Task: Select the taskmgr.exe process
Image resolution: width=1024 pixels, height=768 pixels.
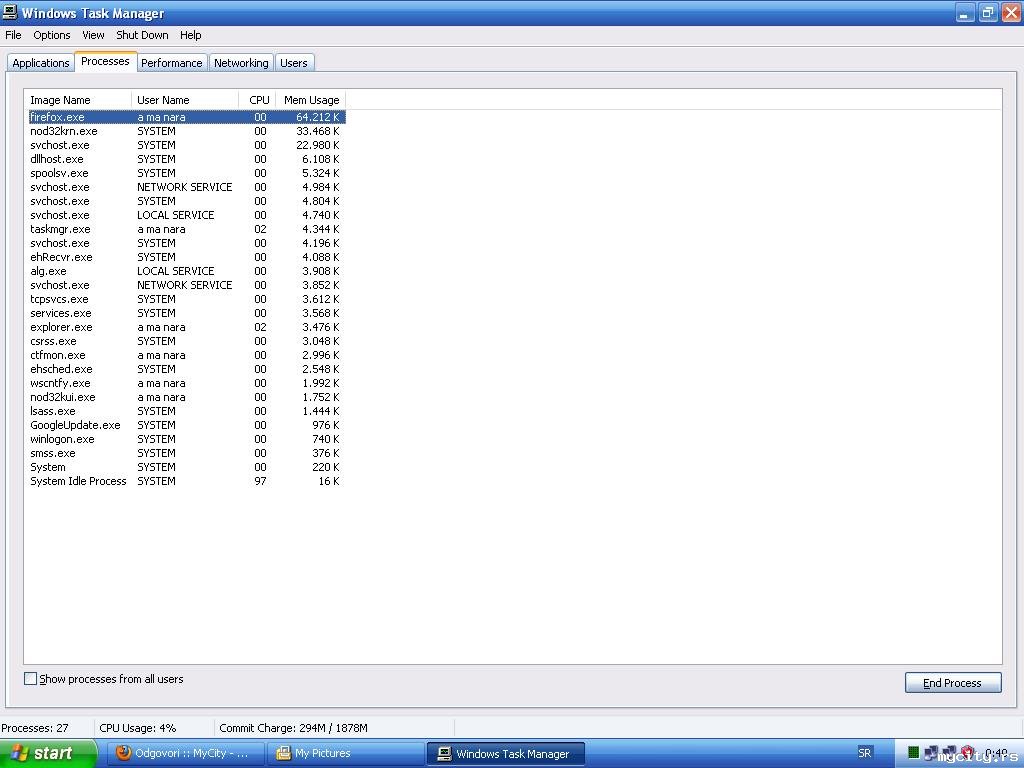Action: click(186, 229)
